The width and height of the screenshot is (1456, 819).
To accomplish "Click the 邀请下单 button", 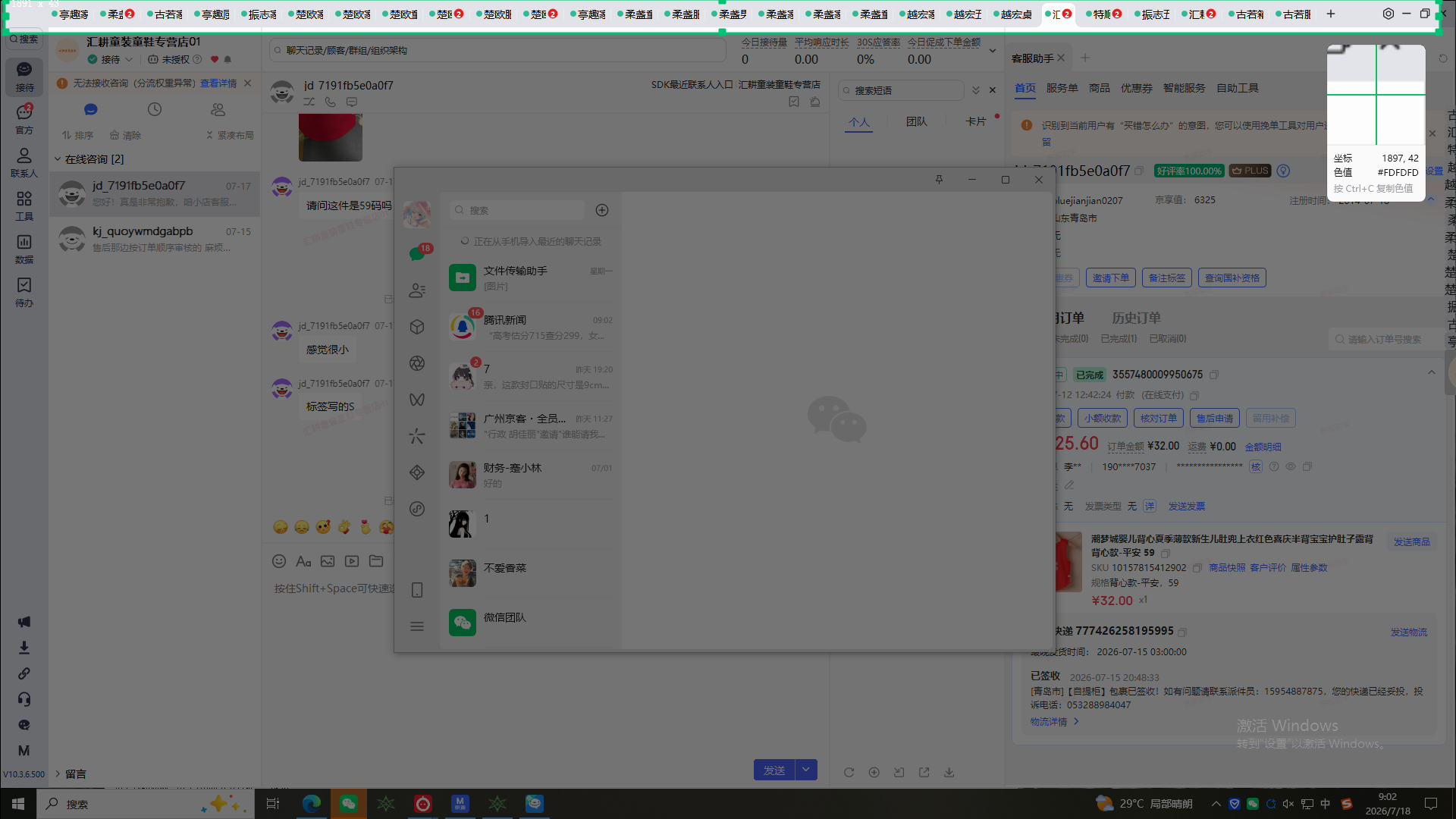I will click(x=1110, y=278).
